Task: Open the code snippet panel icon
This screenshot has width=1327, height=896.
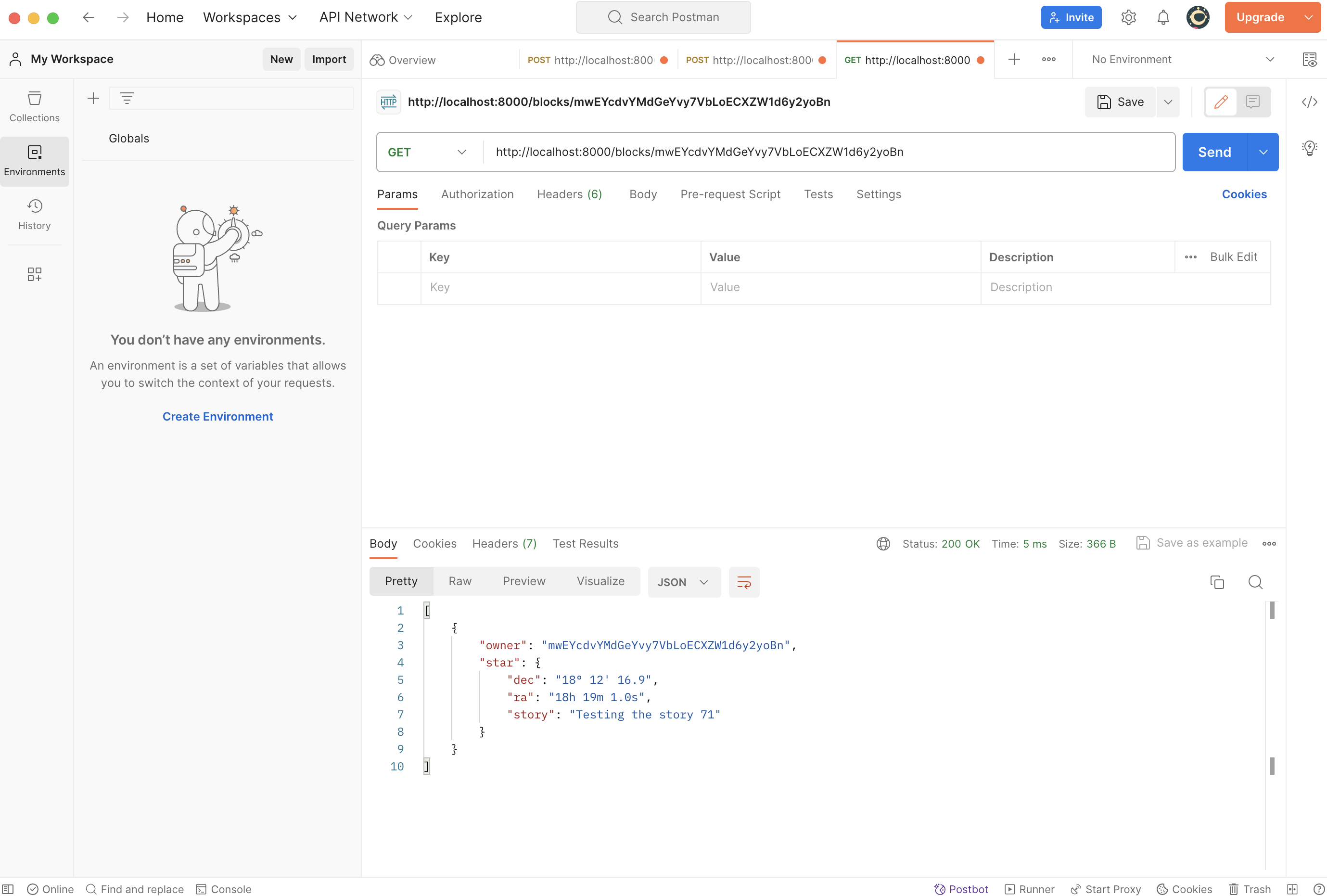Action: point(1309,102)
